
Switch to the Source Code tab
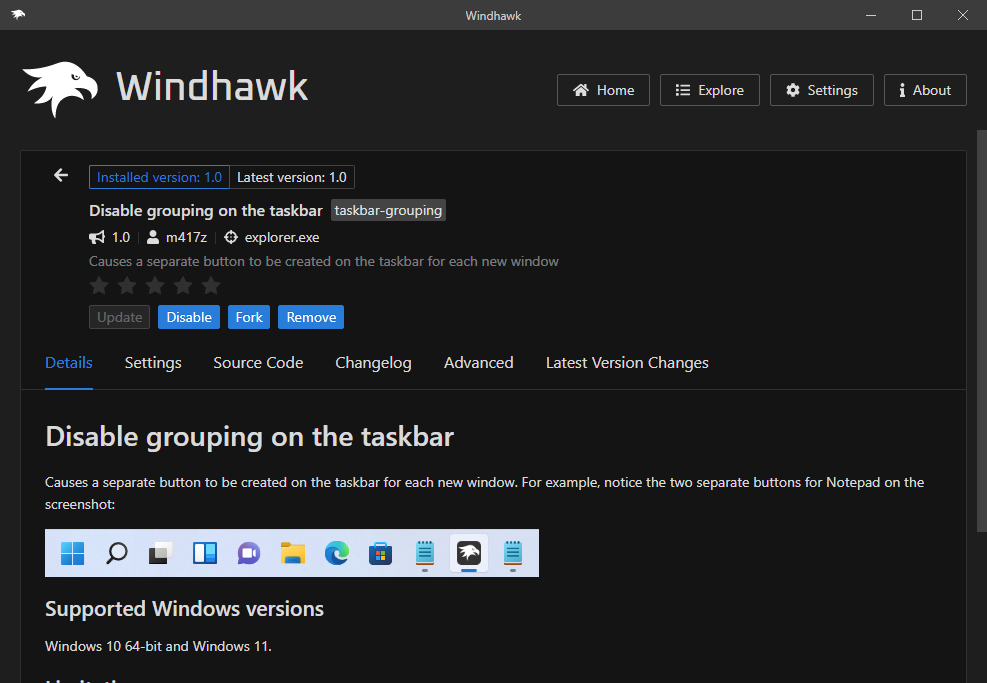pyautogui.click(x=258, y=363)
